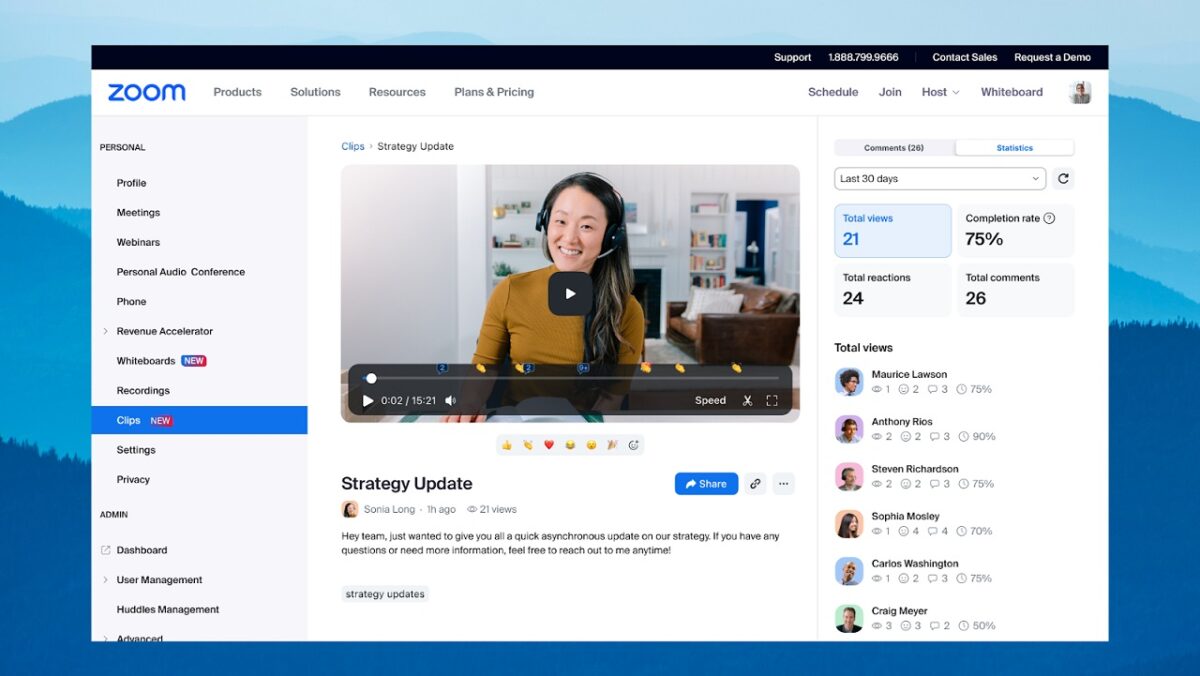This screenshot has height=676, width=1200.
Task: Play the Strategy Update video
Action: click(x=570, y=294)
